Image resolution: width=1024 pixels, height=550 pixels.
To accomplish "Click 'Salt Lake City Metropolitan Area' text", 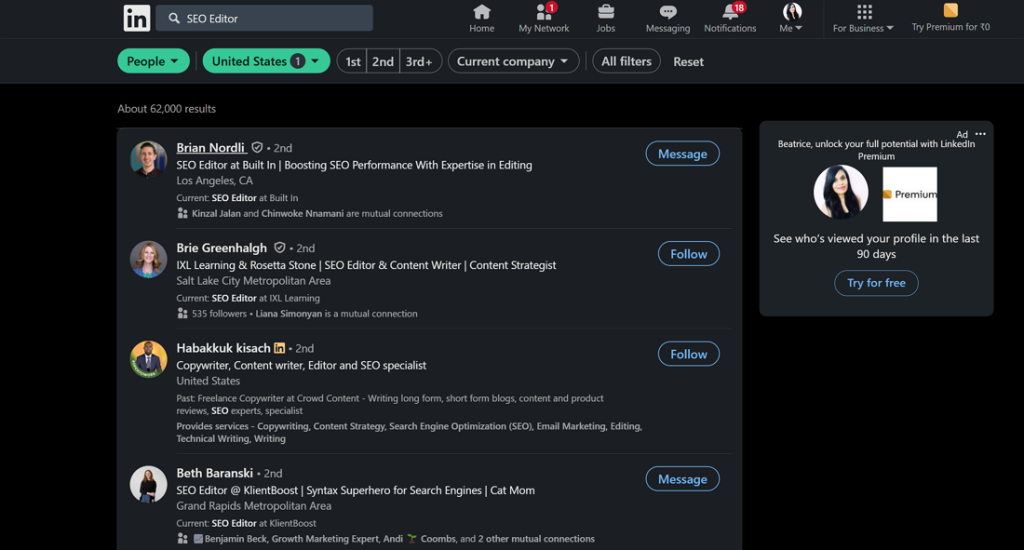I will (x=253, y=280).
